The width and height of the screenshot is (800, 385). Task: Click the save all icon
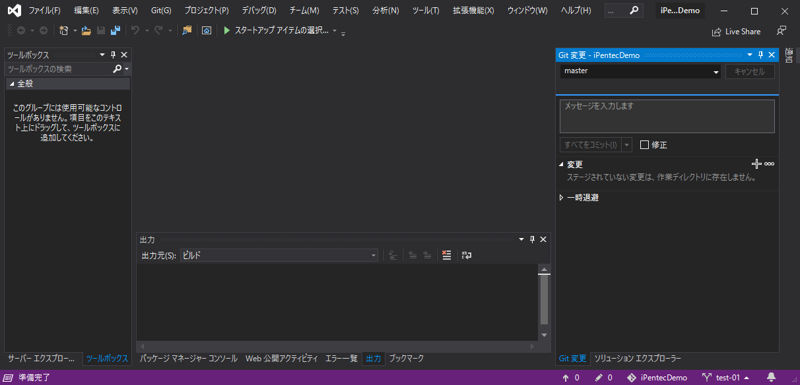[115, 31]
